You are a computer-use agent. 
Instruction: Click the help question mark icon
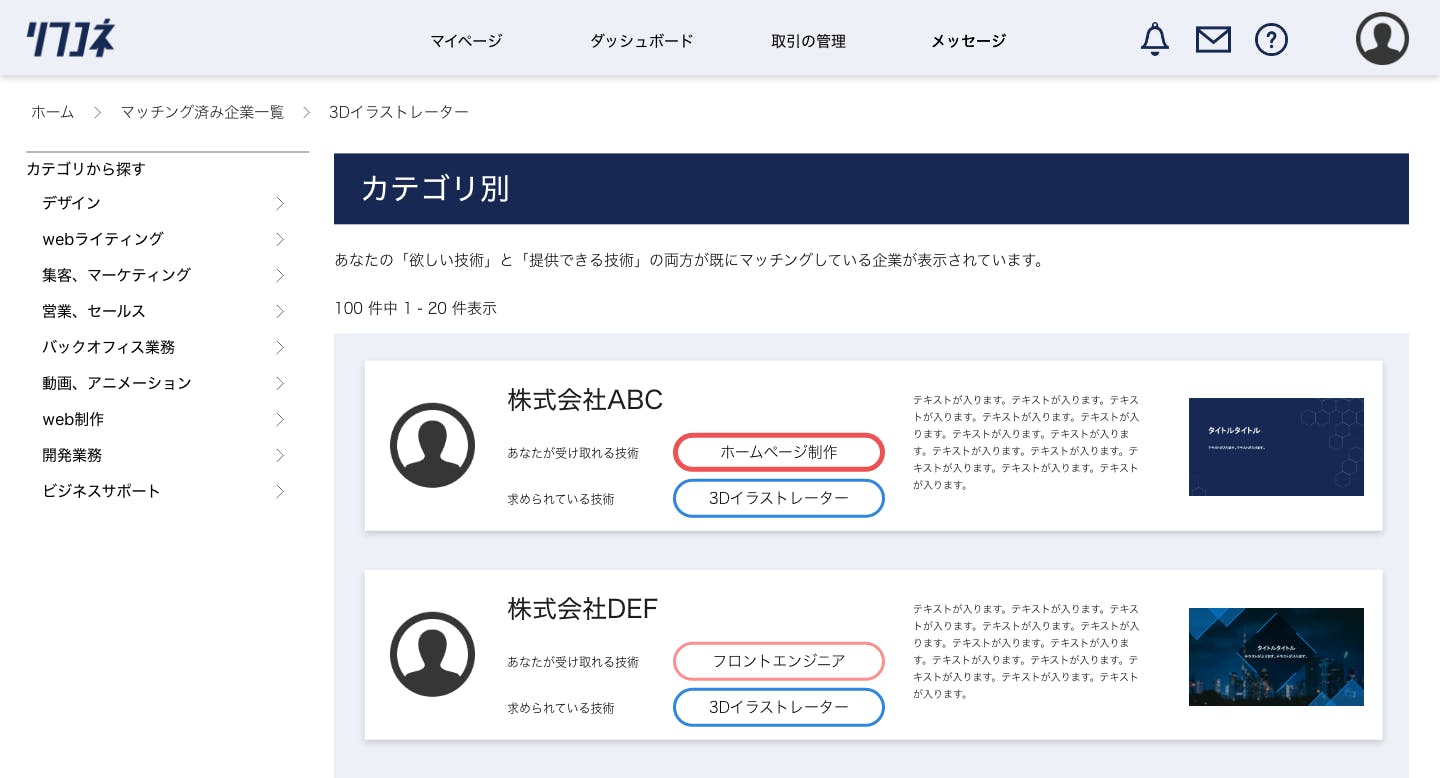[1271, 39]
